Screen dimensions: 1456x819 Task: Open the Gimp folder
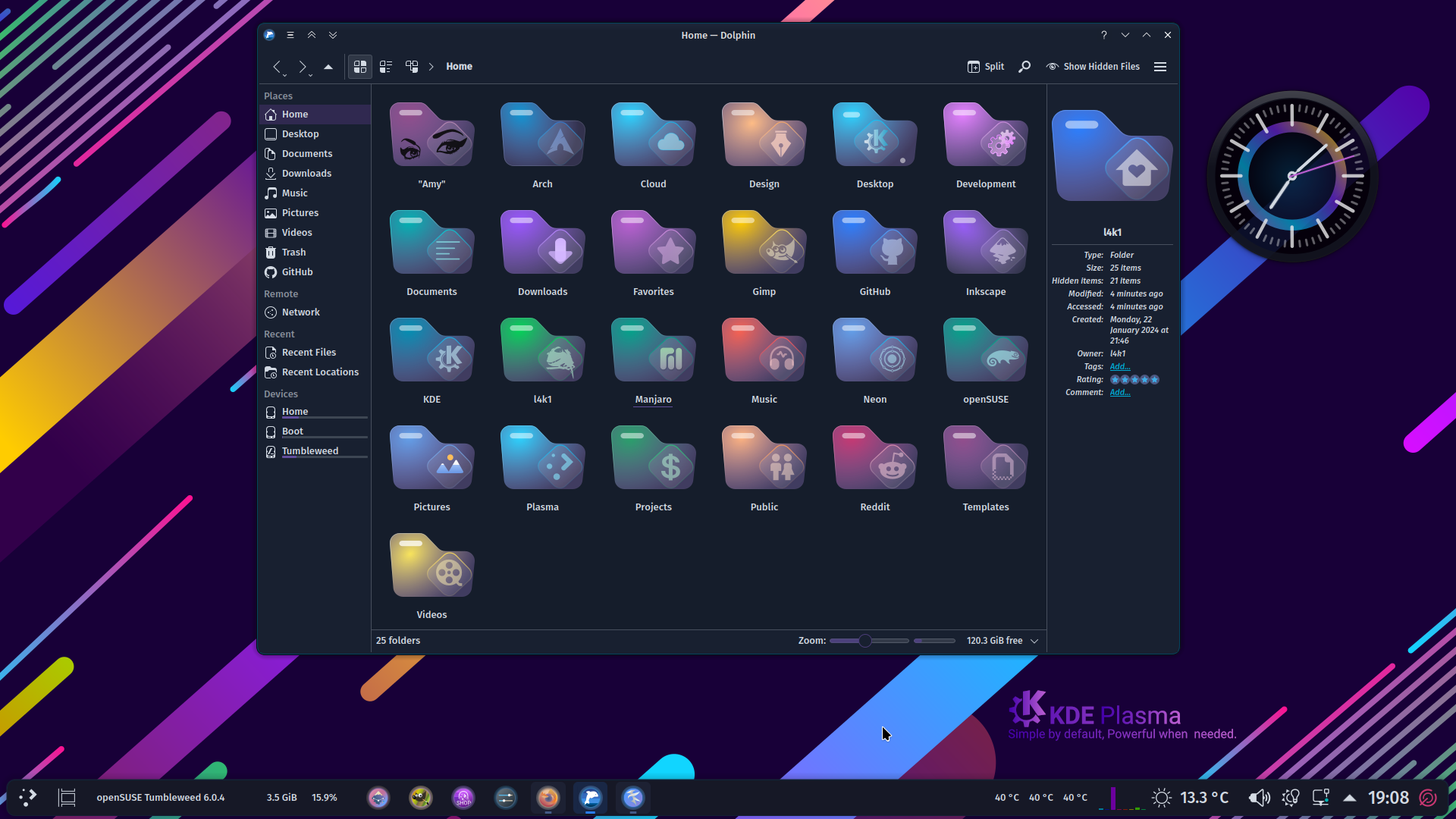point(764,243)
